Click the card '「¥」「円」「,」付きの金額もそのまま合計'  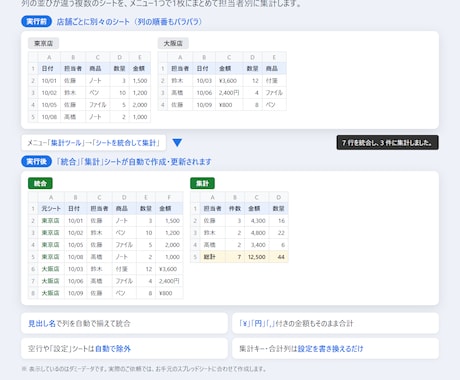(x=335, y=323)
